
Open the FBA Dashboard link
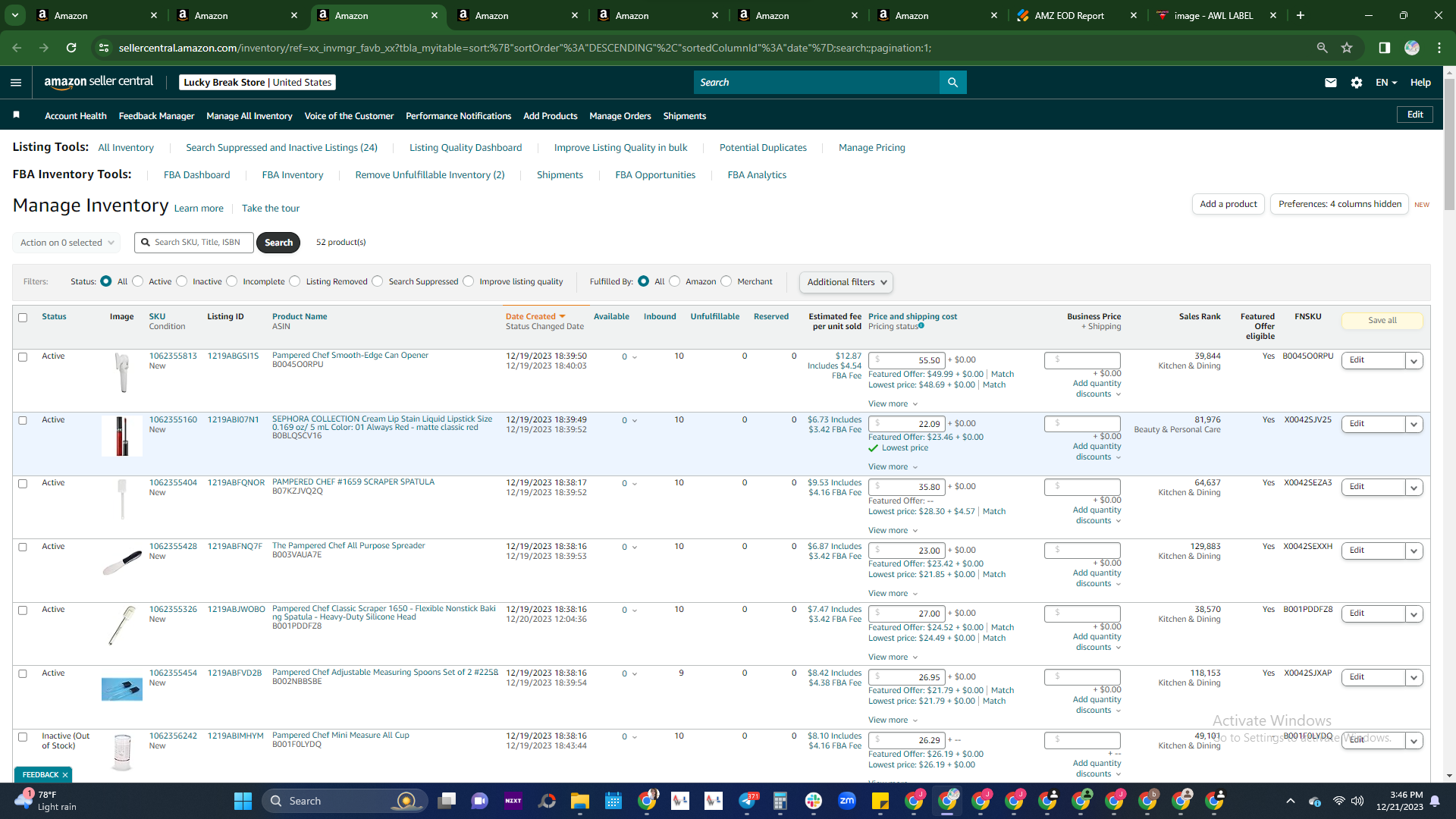pyautogui.click(x=196, y=175)
